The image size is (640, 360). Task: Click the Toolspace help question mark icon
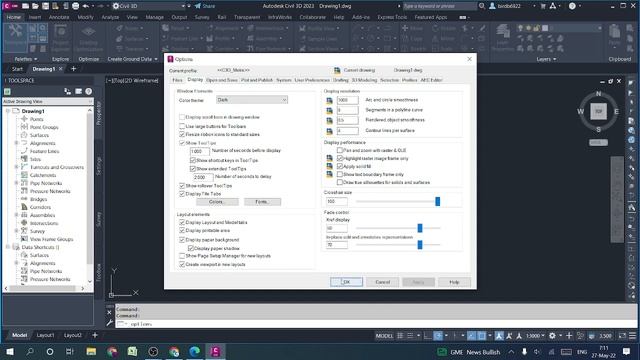[89, 91]
